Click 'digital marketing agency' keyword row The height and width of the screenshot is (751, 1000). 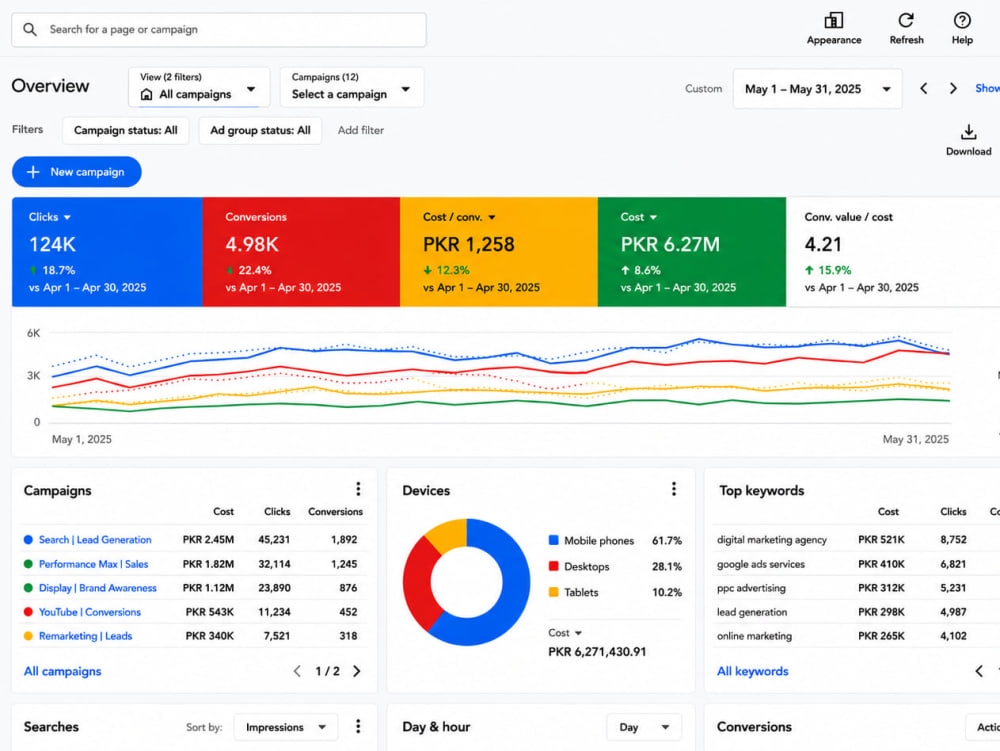[x=857, y=540]
